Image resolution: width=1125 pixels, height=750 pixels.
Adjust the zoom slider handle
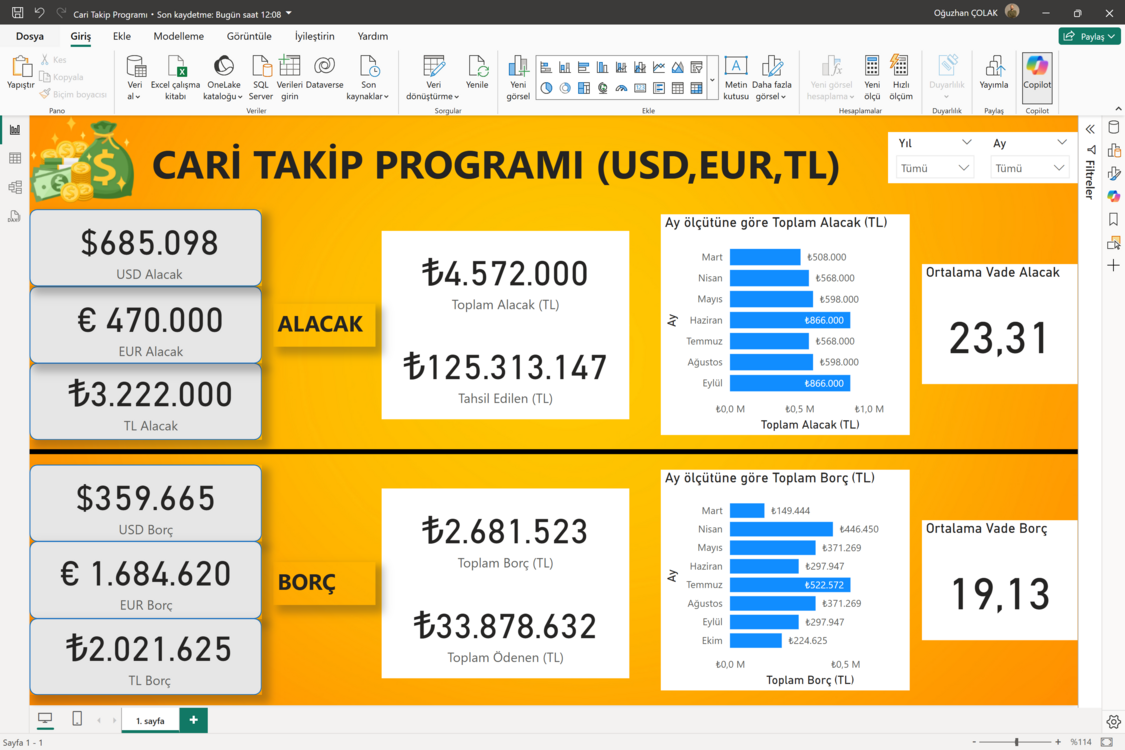point(1017,742)
